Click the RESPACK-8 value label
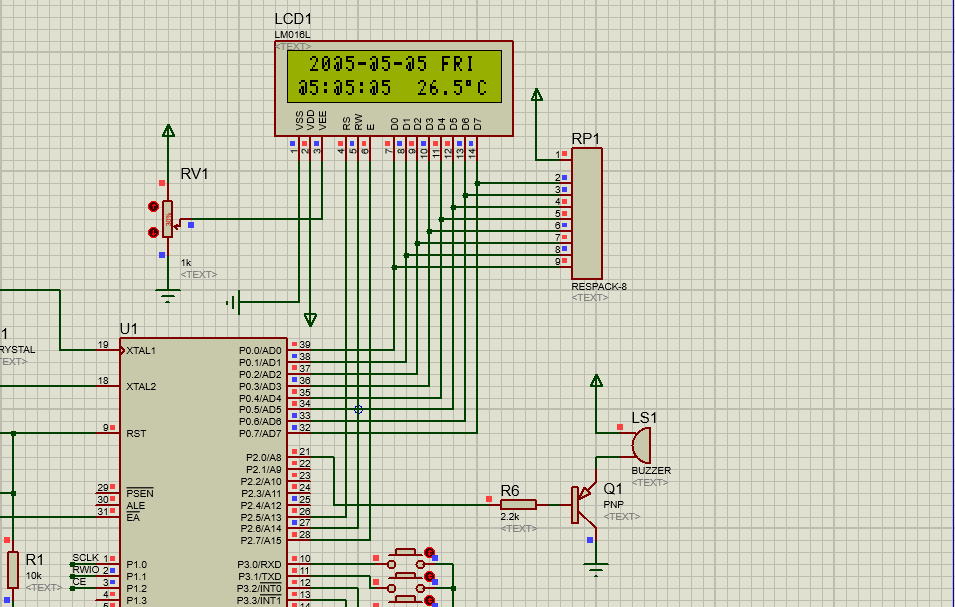Screen dimensions: 955x607 click(x=599, y=286)
